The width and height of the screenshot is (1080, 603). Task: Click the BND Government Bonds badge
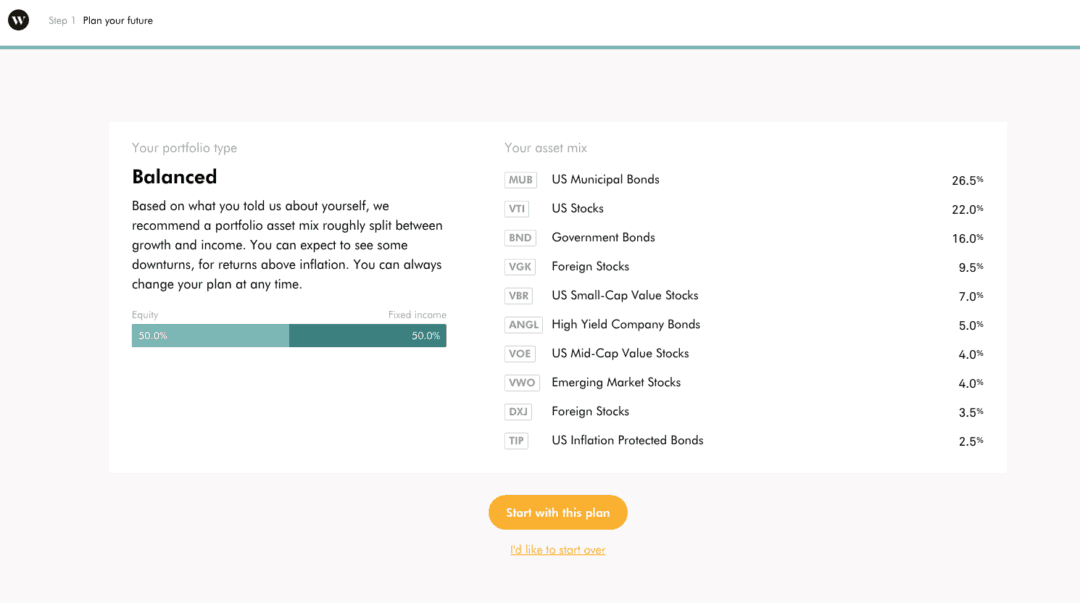tap(519, 237)
